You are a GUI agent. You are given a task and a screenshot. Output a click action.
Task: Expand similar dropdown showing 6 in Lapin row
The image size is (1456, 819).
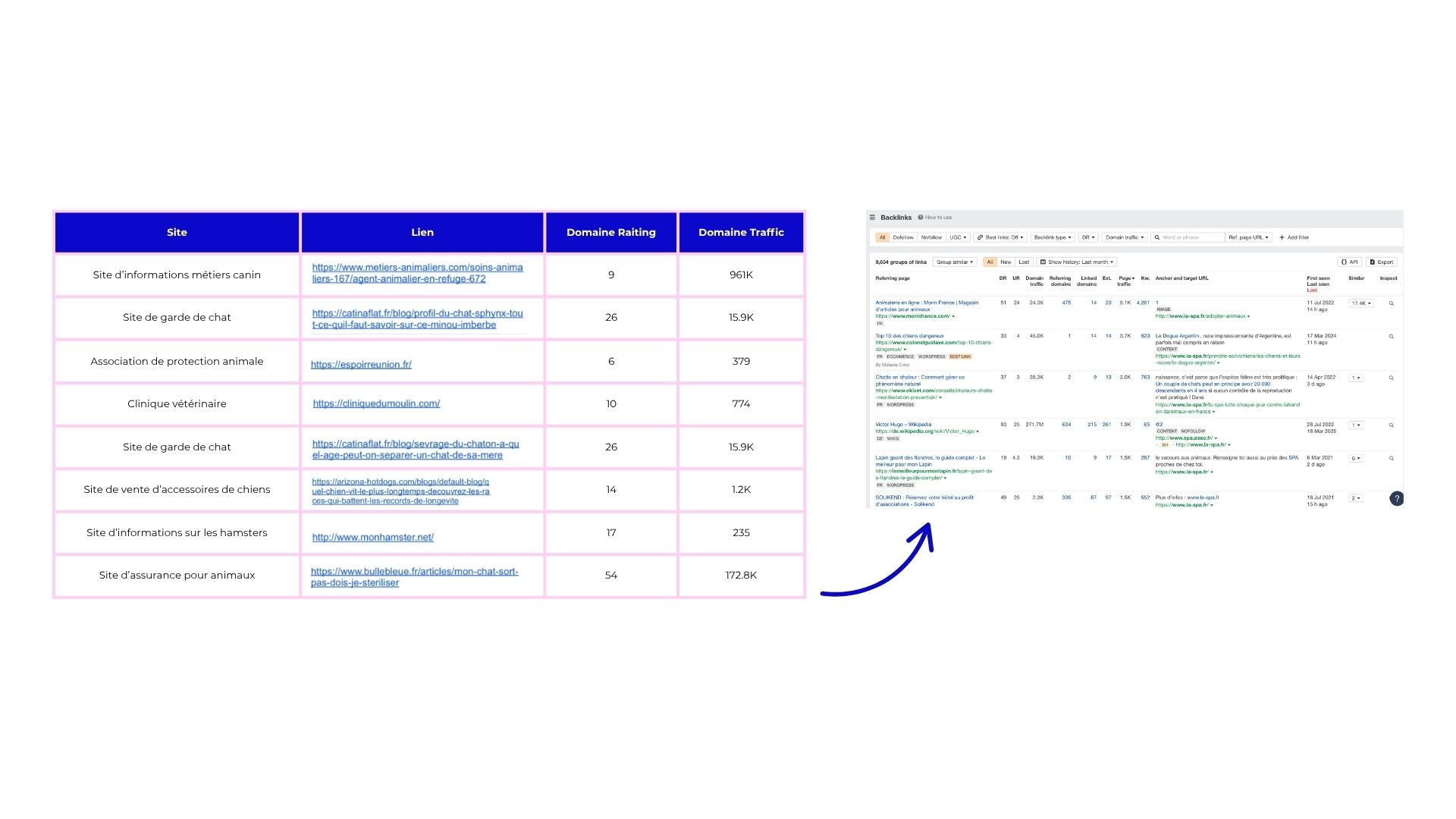[x=1356, y=459]
